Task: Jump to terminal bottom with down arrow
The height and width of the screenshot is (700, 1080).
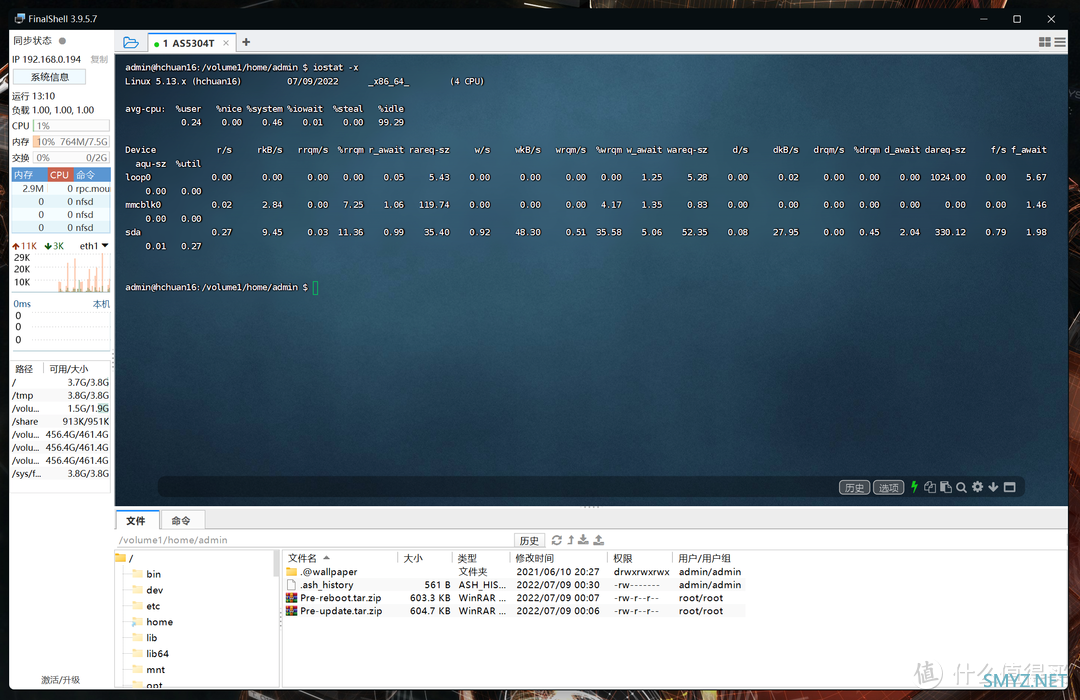Action: pyautogui.click(x=993, y=487)
